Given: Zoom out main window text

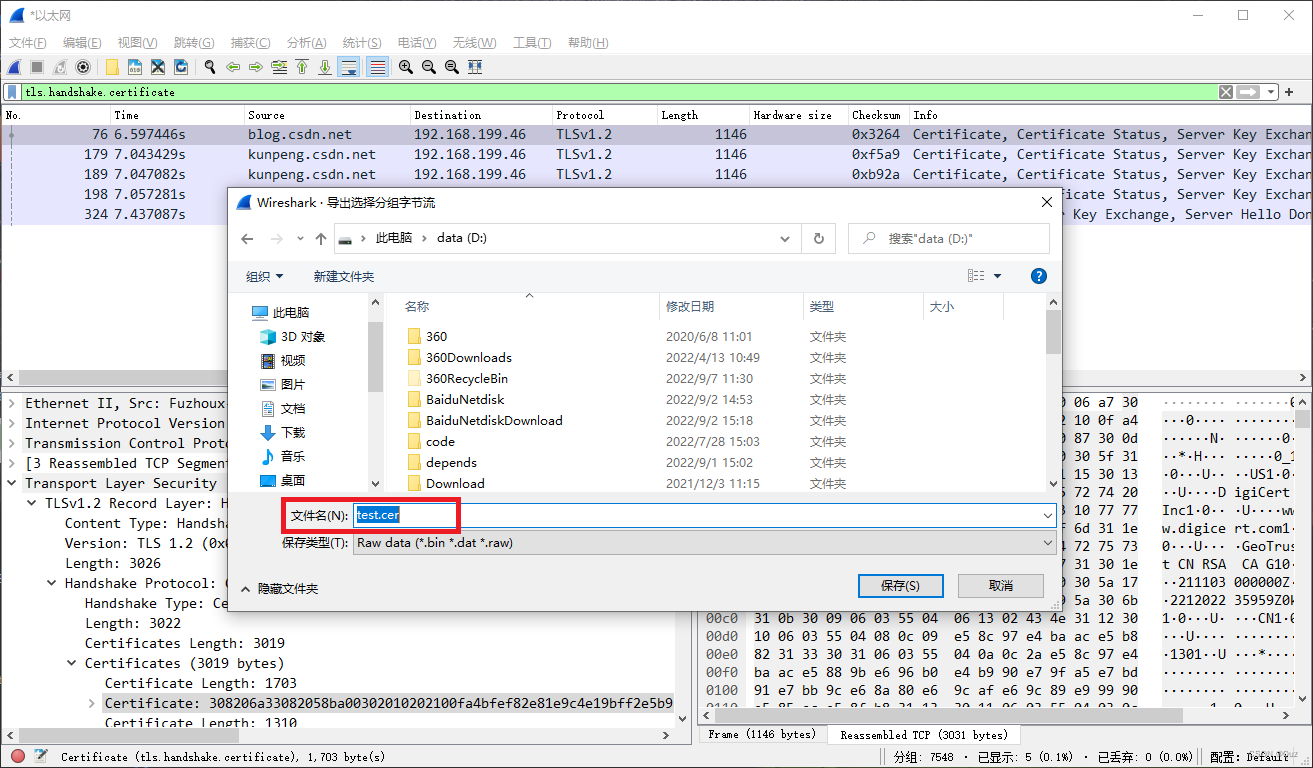Looking at the screenshot, I should [x=429, y=67].
